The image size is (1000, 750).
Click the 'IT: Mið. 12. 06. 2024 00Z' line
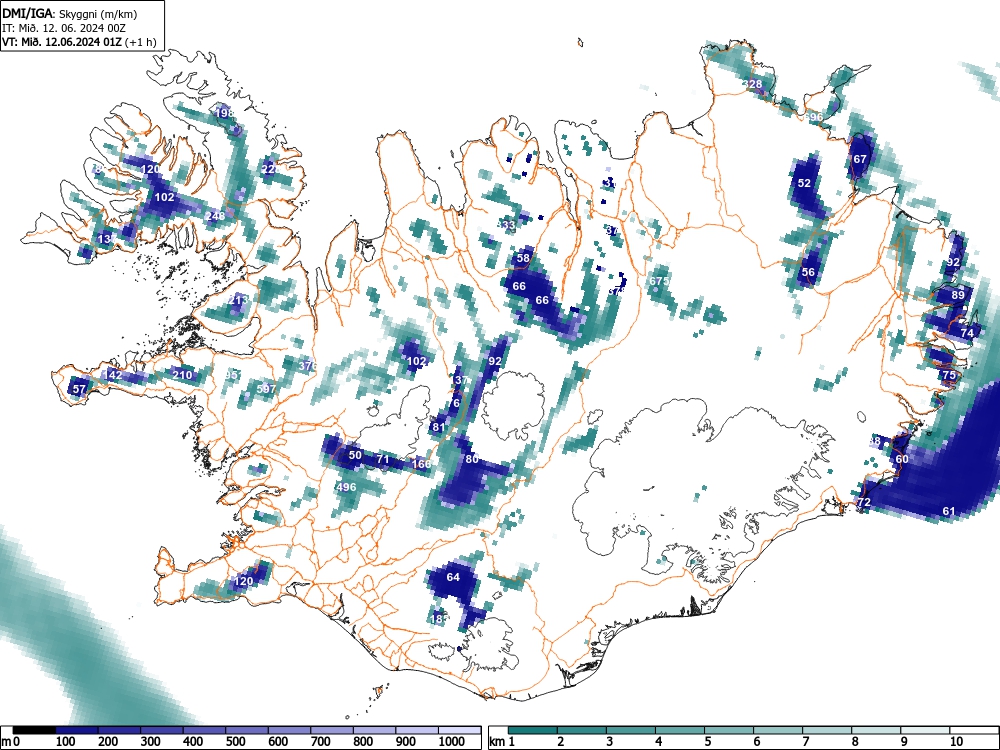[x=64, y=28]
